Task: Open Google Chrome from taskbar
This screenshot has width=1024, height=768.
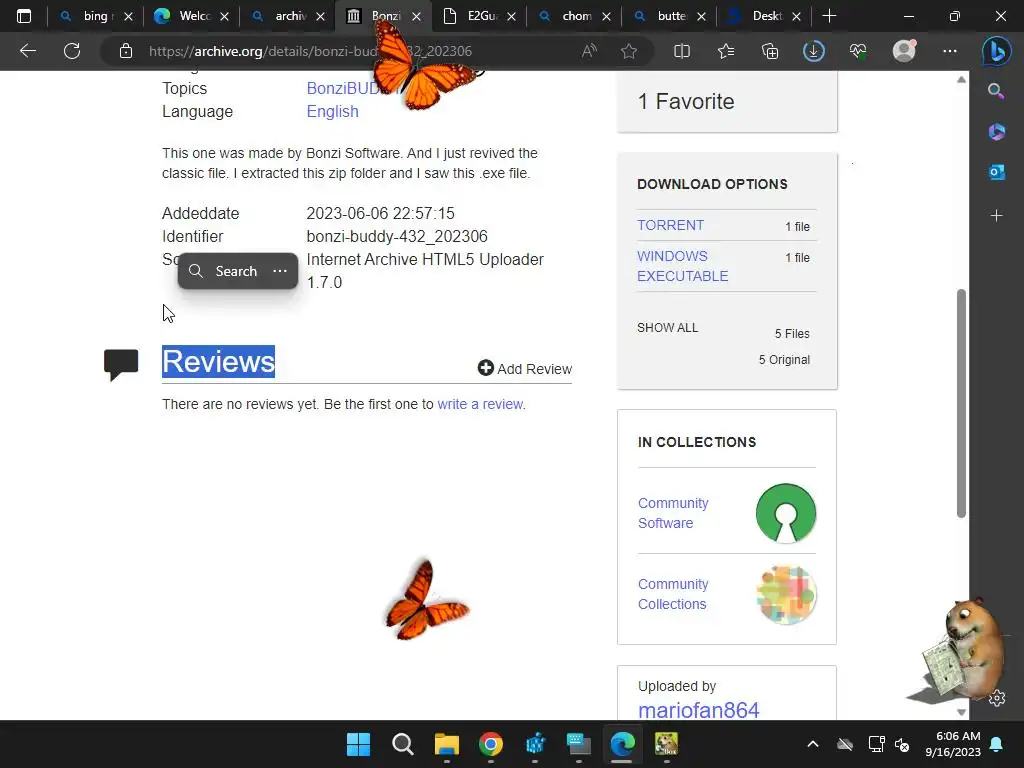Action: tap(490, 744)
